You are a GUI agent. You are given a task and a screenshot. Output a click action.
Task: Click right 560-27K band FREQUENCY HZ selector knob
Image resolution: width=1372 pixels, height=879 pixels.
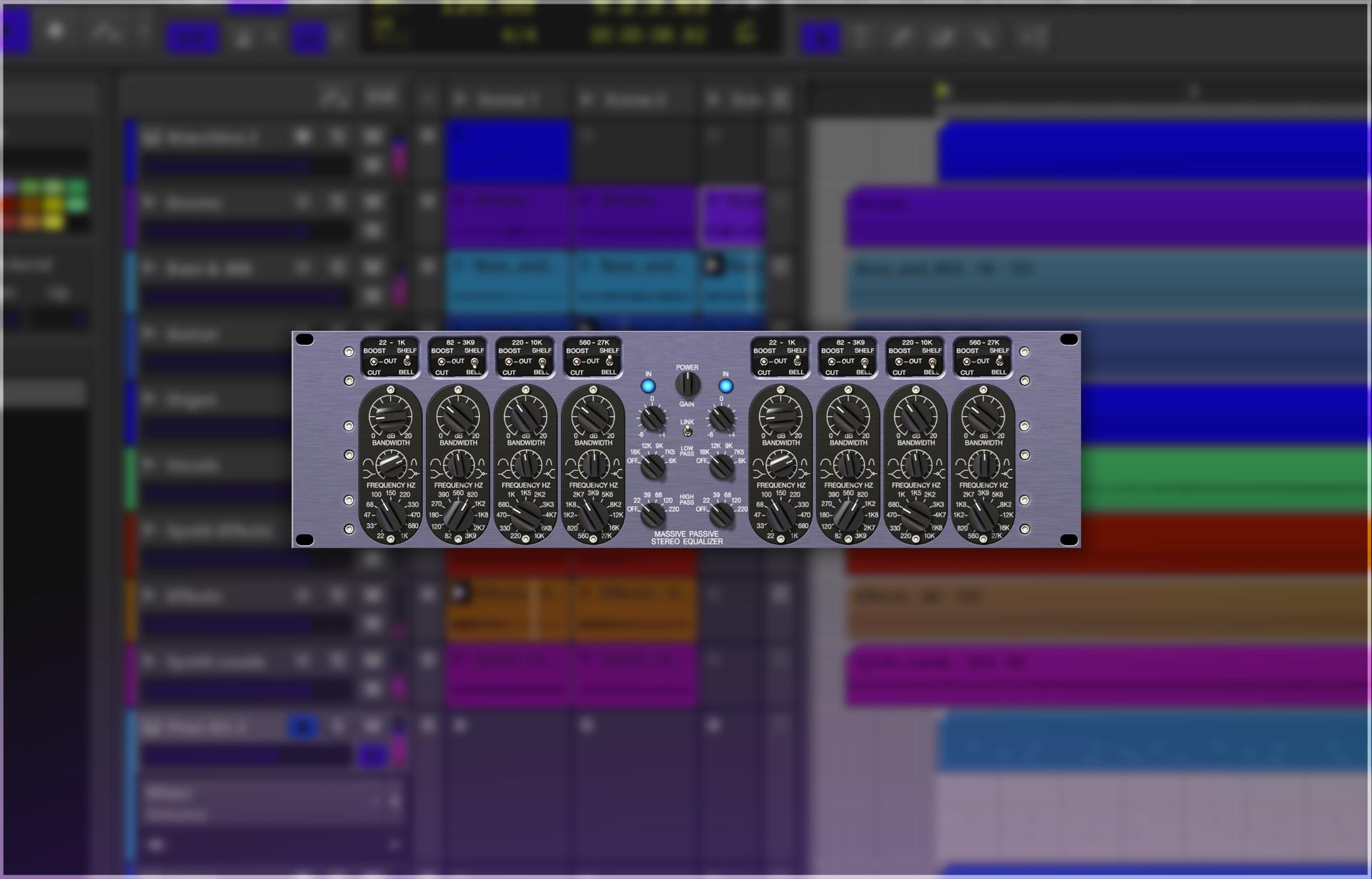pos(983,515)
